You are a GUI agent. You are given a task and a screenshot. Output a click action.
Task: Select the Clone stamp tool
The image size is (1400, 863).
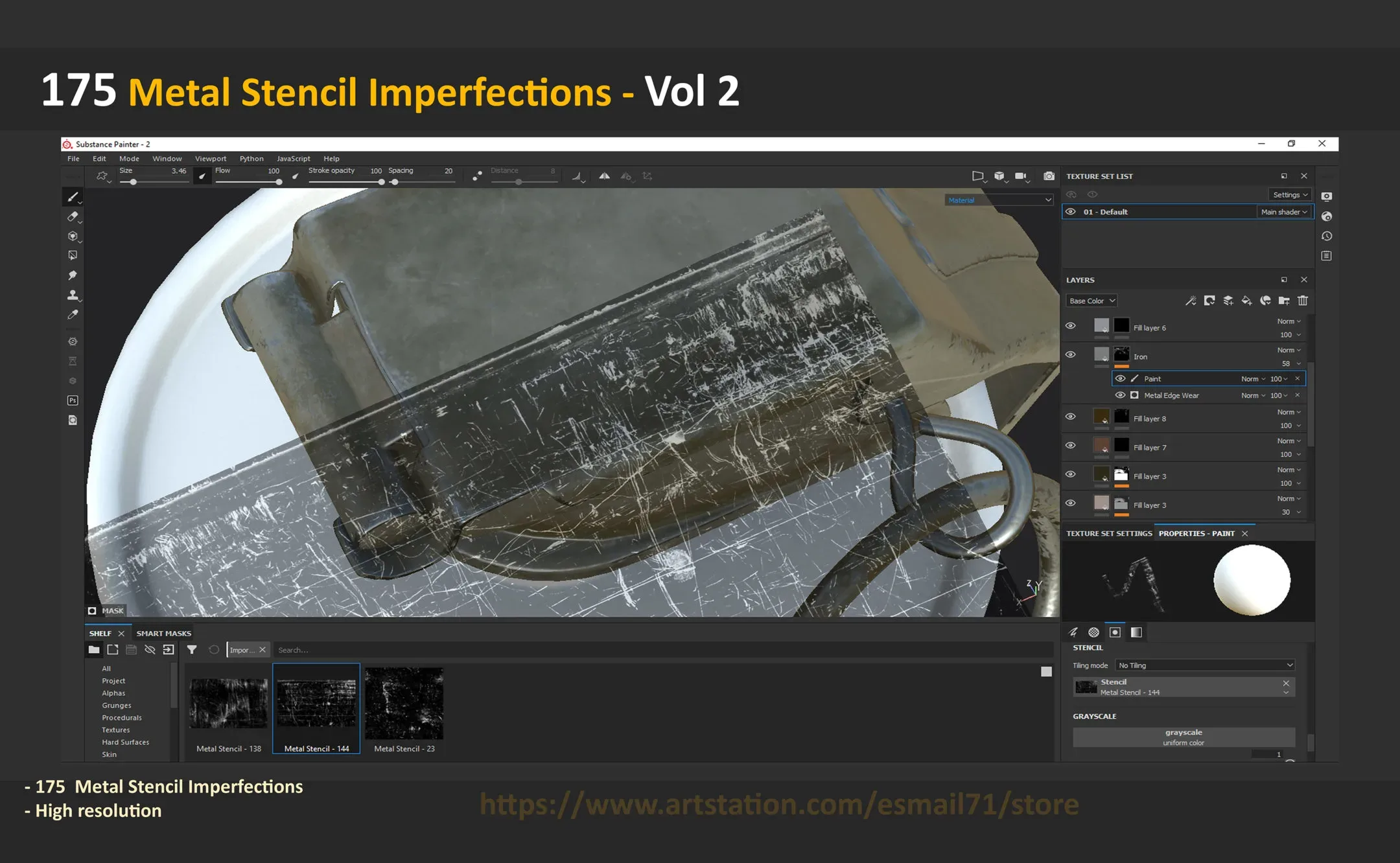click(x=73, y=295)
